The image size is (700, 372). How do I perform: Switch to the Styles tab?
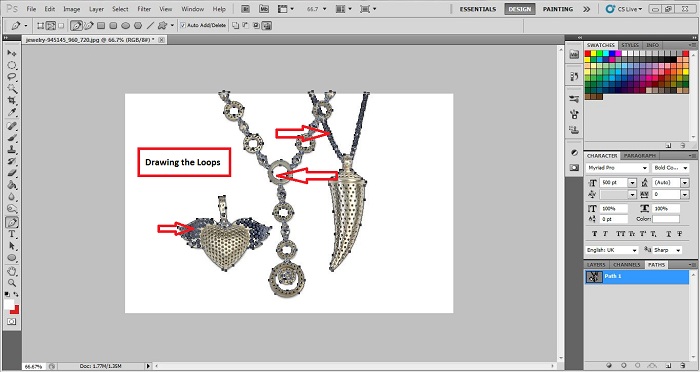pyautogui.click(x=630, y=45)
